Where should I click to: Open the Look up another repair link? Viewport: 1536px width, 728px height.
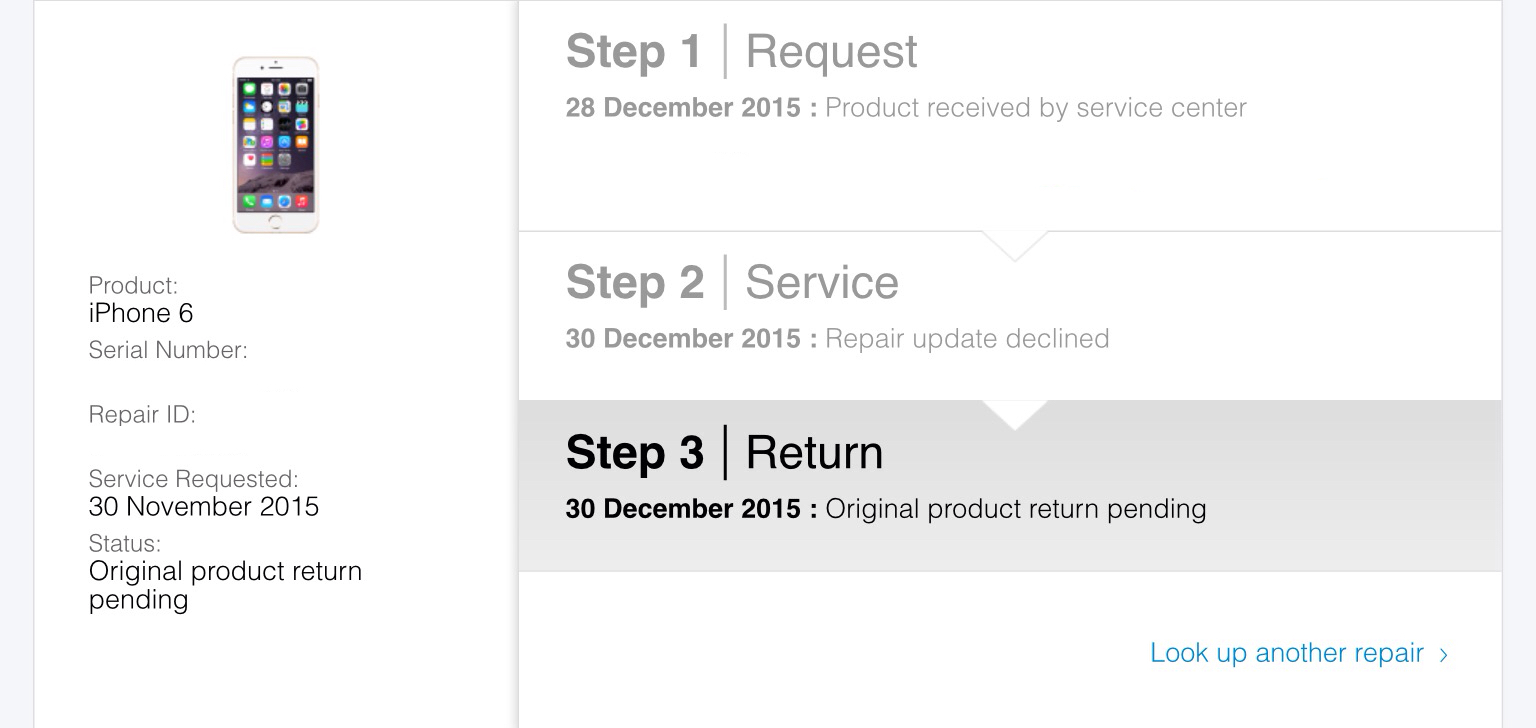tap(1286, 653)
